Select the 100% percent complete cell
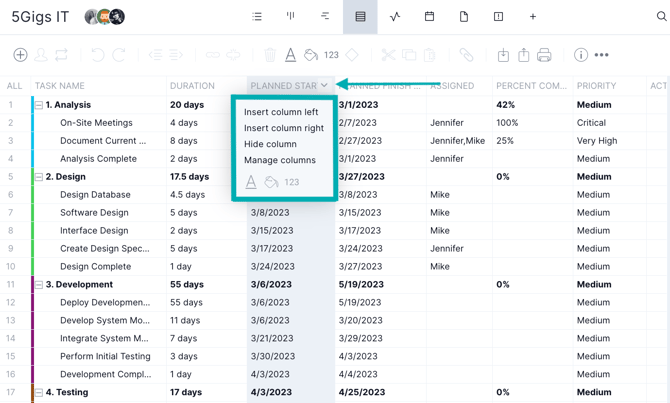670x403 pixels. (x=507, y=123)
